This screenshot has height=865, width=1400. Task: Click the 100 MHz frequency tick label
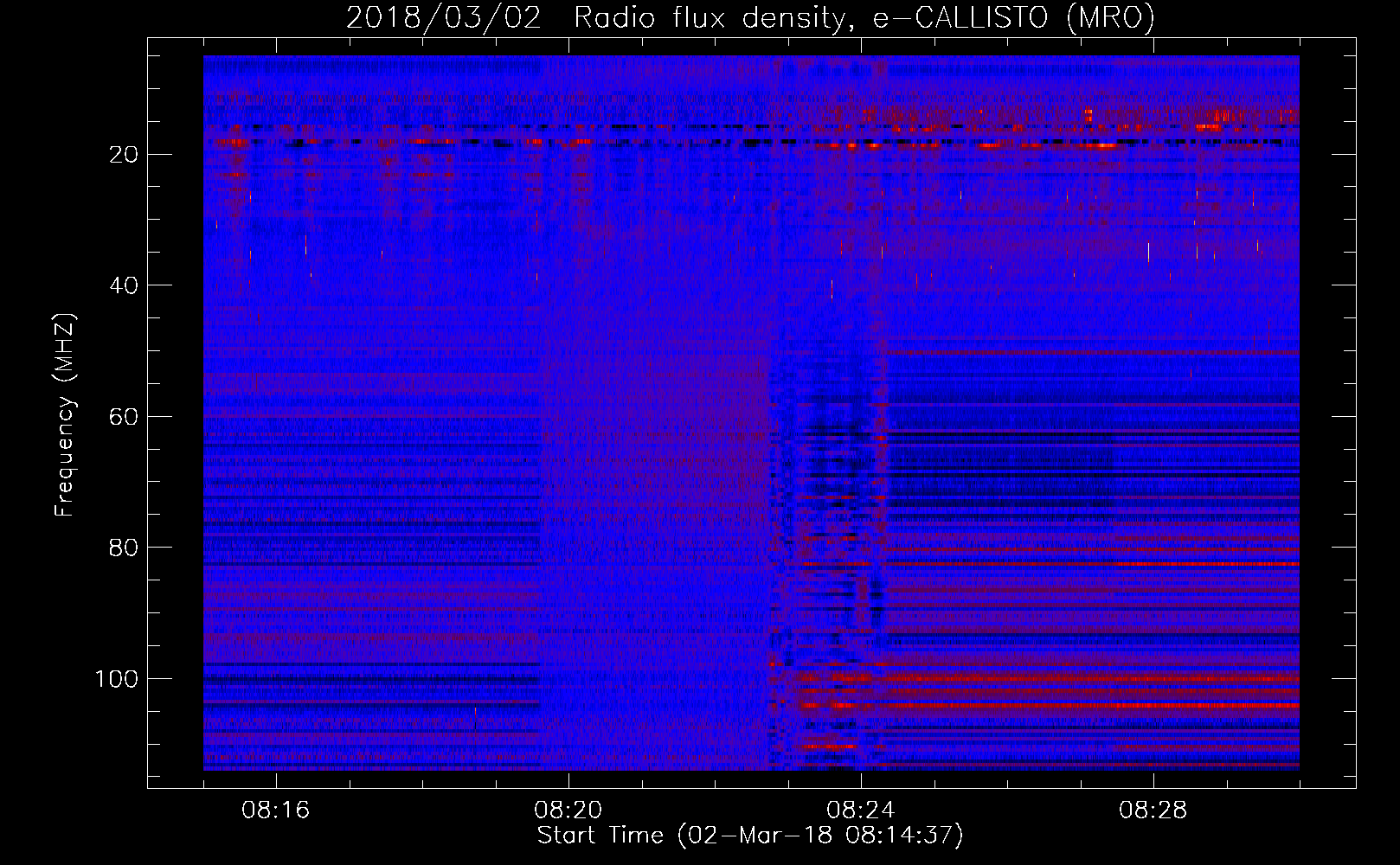click(x=117, y=679)
